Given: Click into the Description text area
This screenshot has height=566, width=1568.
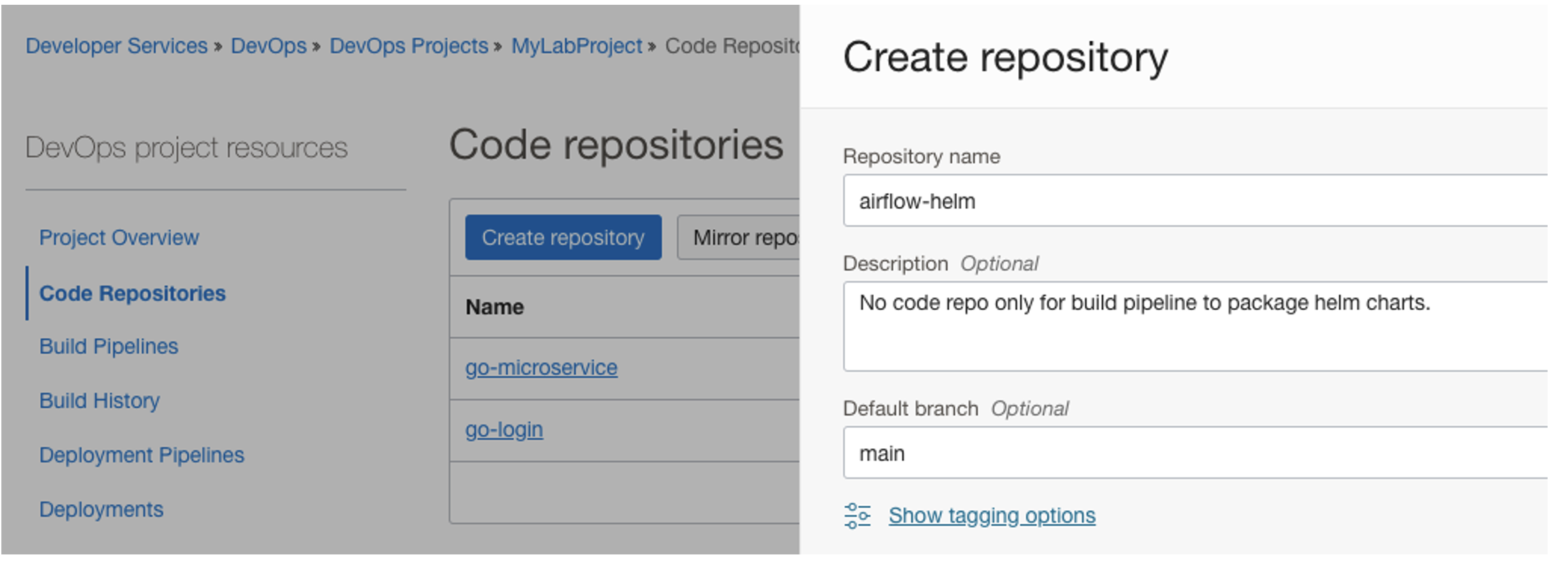Looking at the screenshot, I should 1191,327.
